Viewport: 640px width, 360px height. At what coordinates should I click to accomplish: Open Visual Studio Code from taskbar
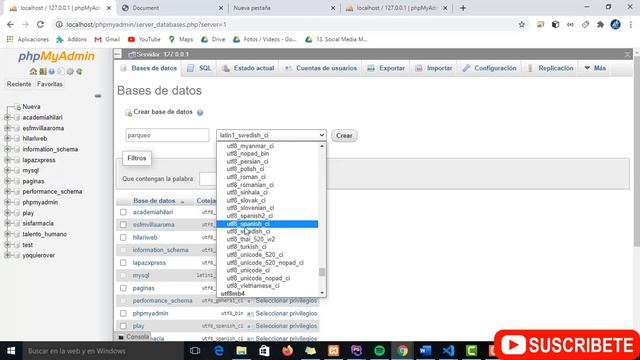(x=448, y=351)
